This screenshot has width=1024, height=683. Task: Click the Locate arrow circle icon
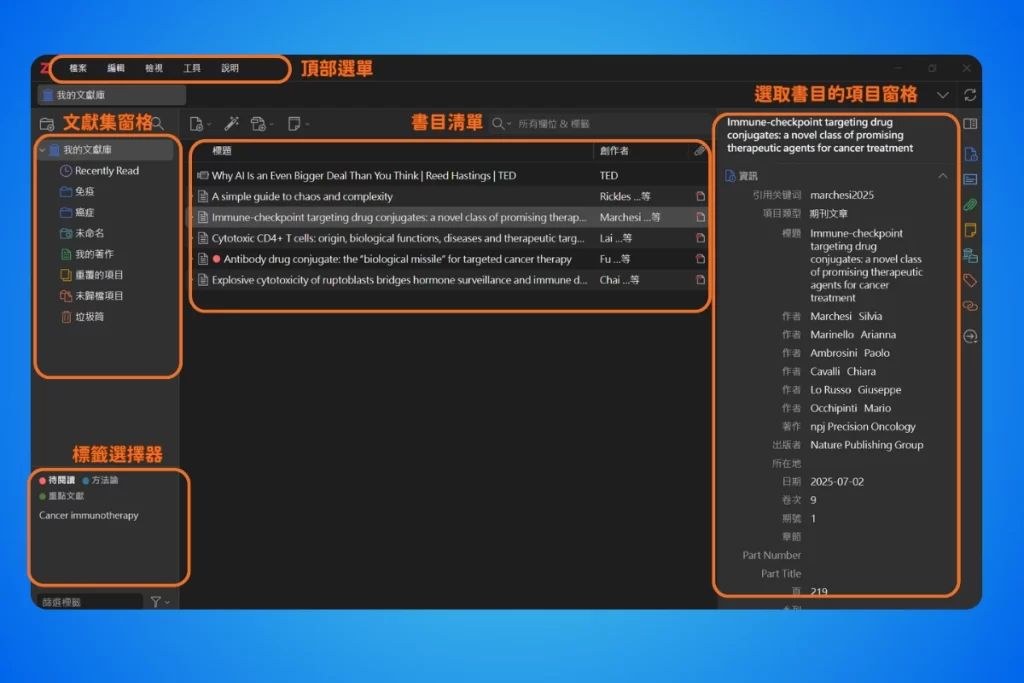[x=970, y=336]
